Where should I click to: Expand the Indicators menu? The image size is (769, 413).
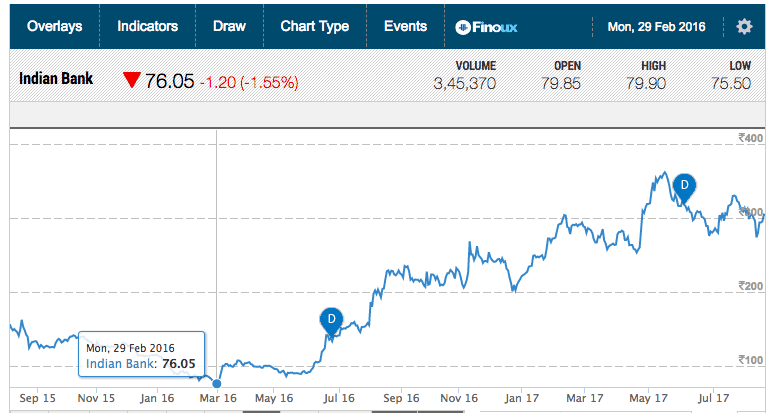pos(147,26)
